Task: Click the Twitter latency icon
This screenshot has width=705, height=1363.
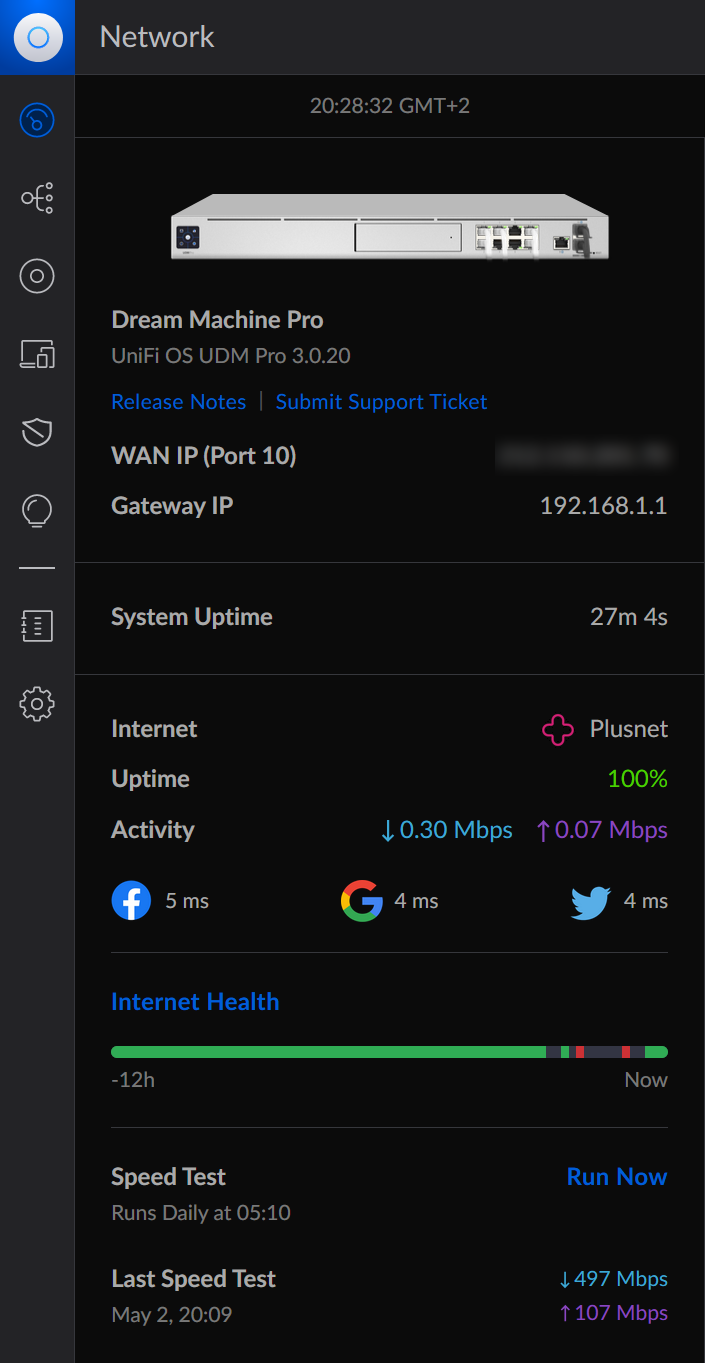Action: (591, 901)
